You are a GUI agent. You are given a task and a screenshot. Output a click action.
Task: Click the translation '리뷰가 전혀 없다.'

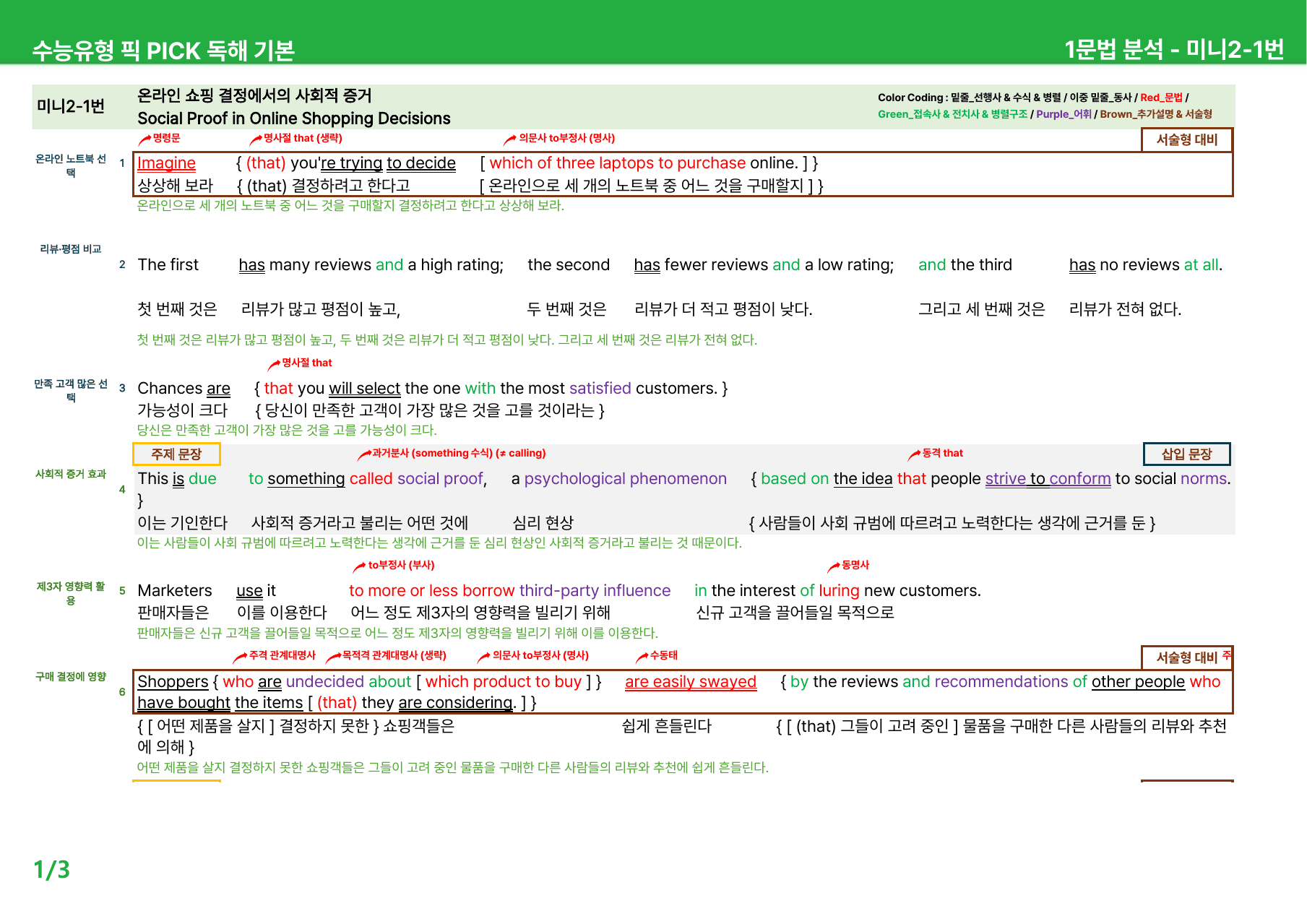pyautogui.click(x=1126, y=309)
